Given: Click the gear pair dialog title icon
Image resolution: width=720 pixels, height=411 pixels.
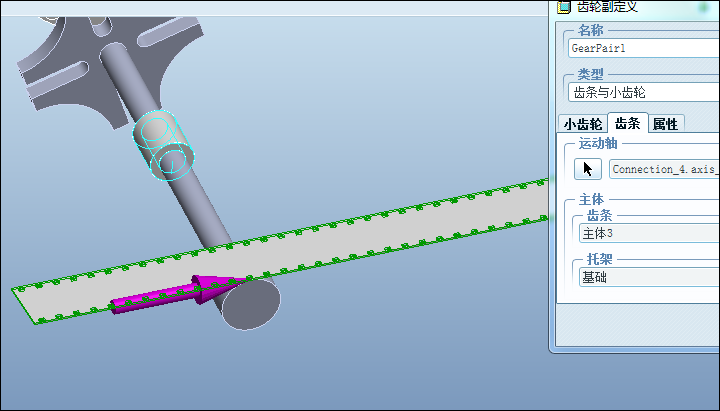Looking at the screenshot, I should (x=563, y=6).
